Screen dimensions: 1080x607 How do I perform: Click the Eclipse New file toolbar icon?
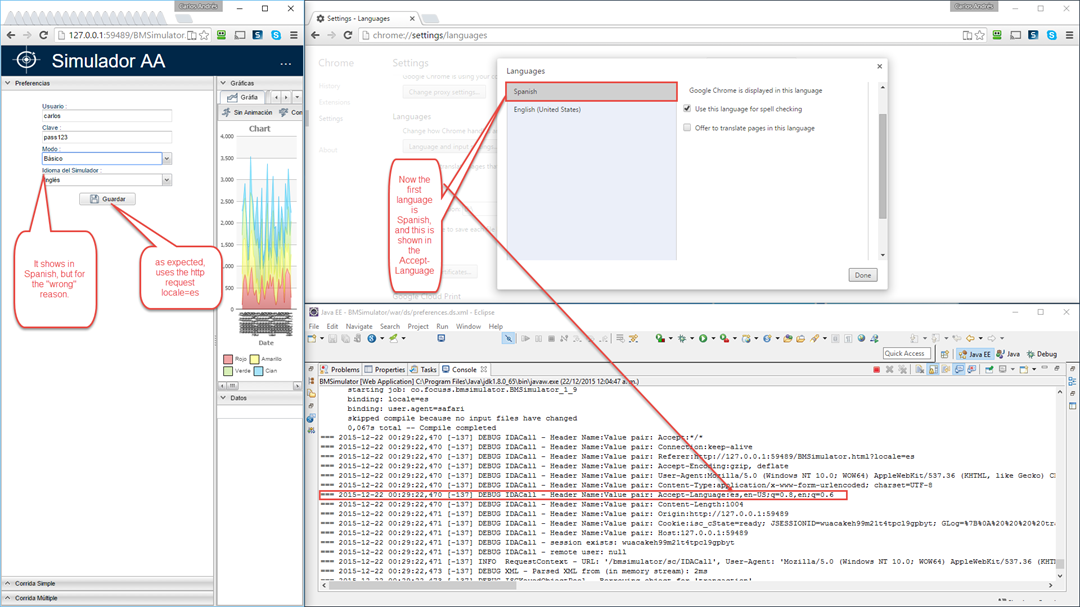click(x=312, y=338)
